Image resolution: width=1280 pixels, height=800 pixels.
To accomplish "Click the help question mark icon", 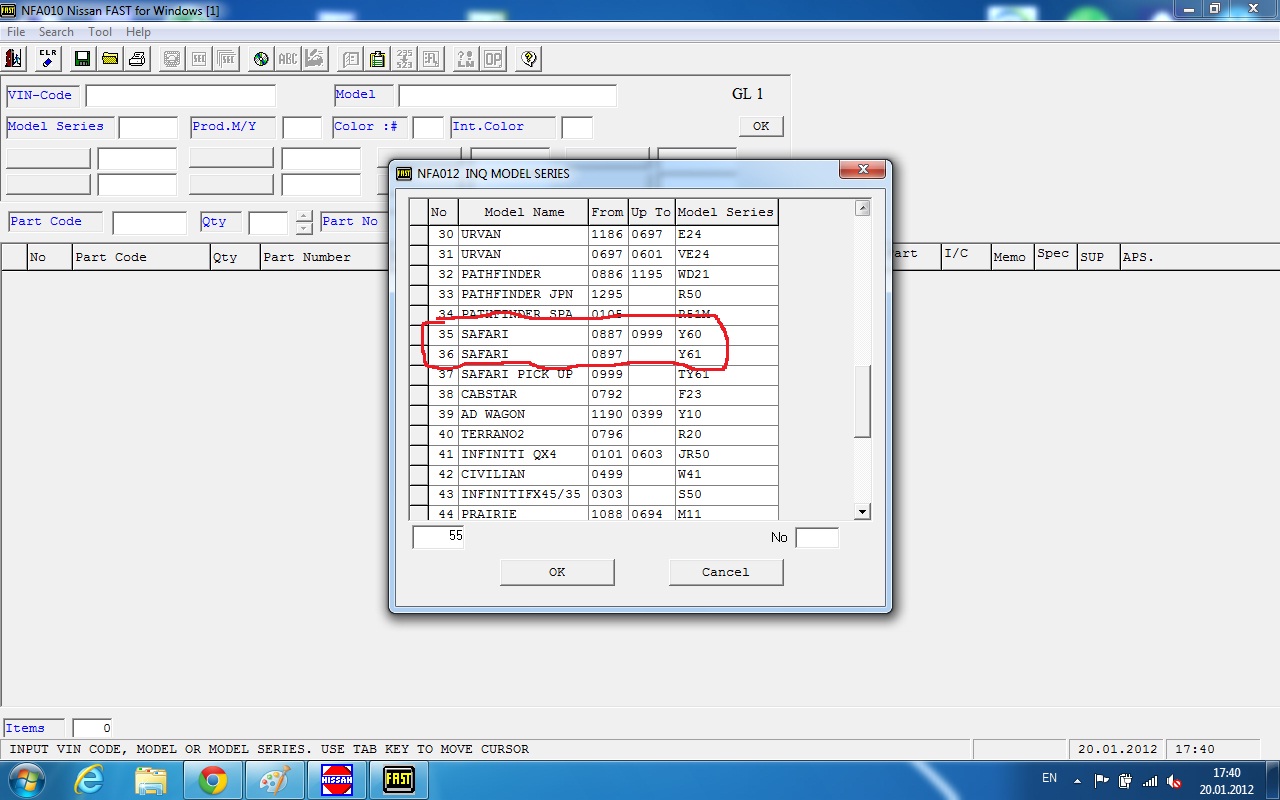I will [x=529, y=59].
